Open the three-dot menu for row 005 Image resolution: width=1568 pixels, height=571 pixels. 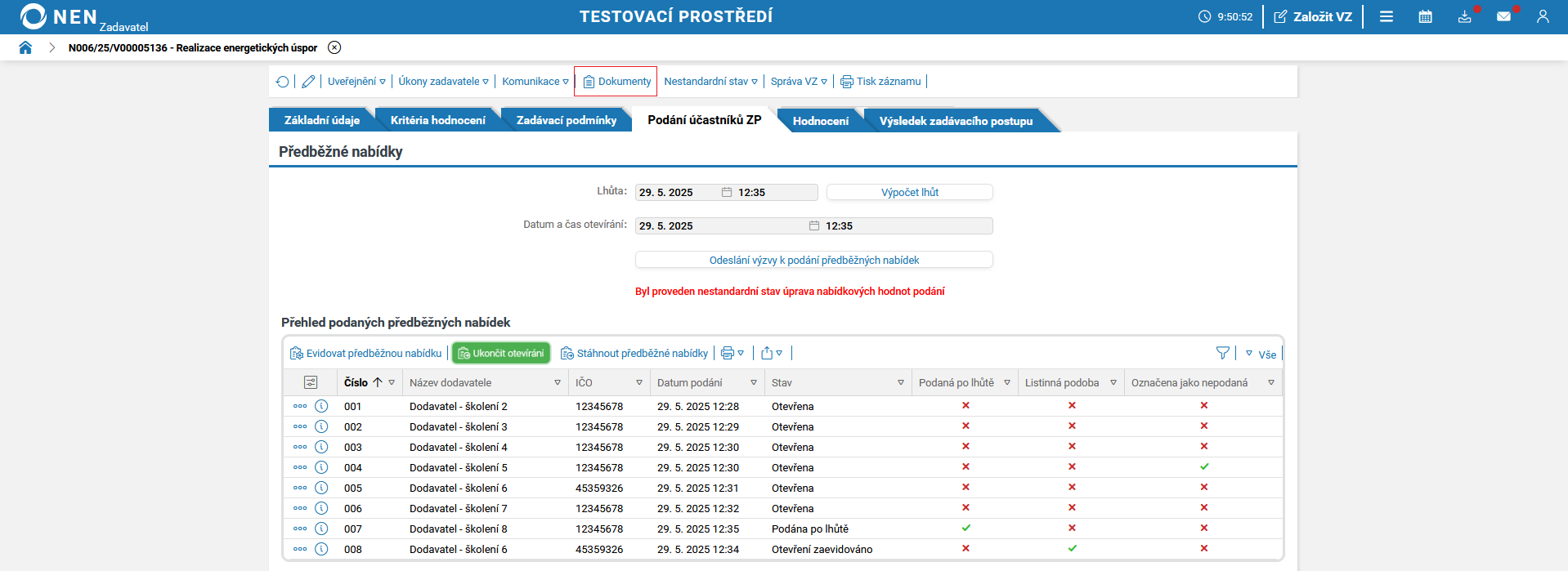pos(300,488)
